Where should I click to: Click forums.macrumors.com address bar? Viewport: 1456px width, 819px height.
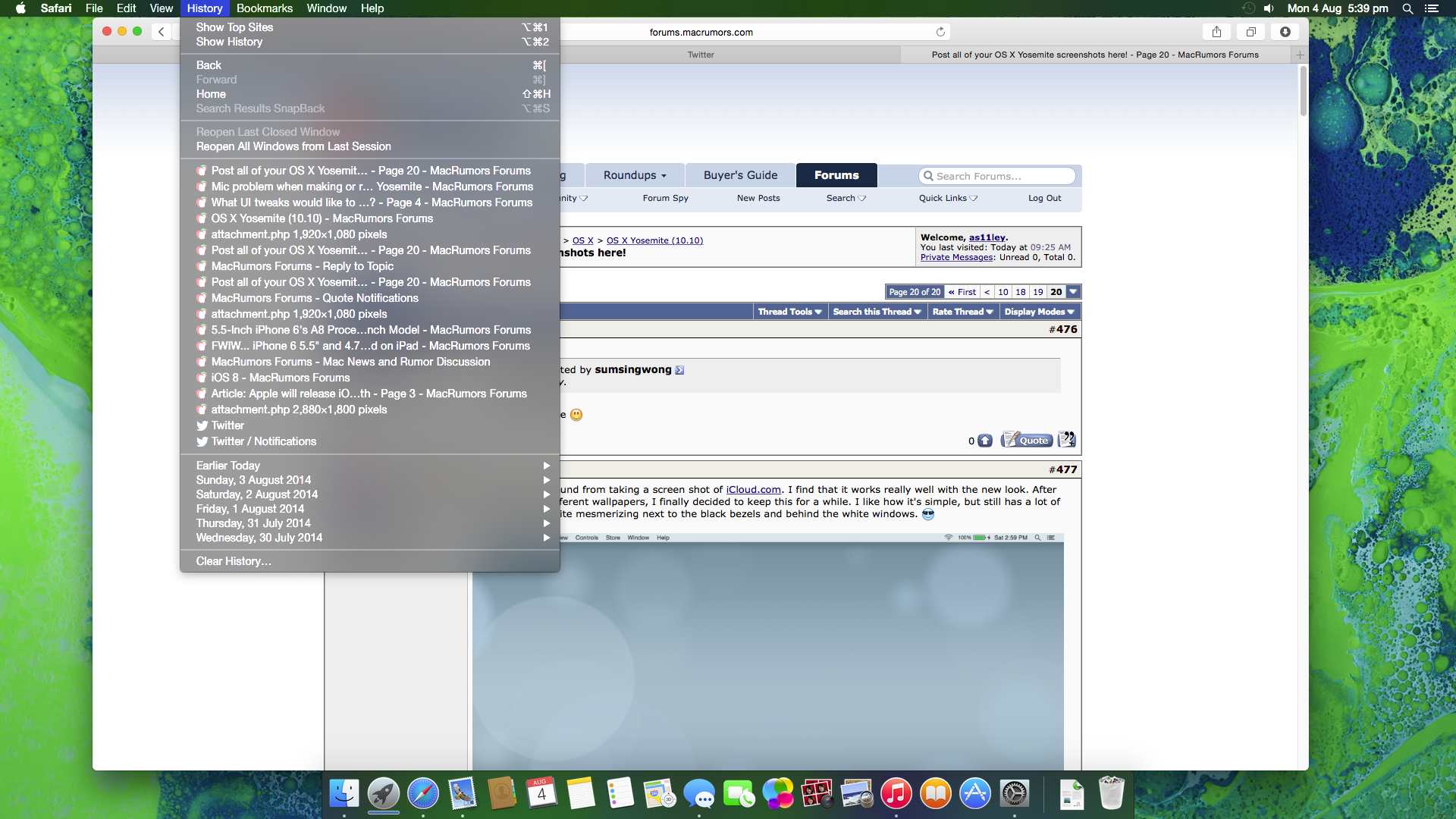point(701,32)
